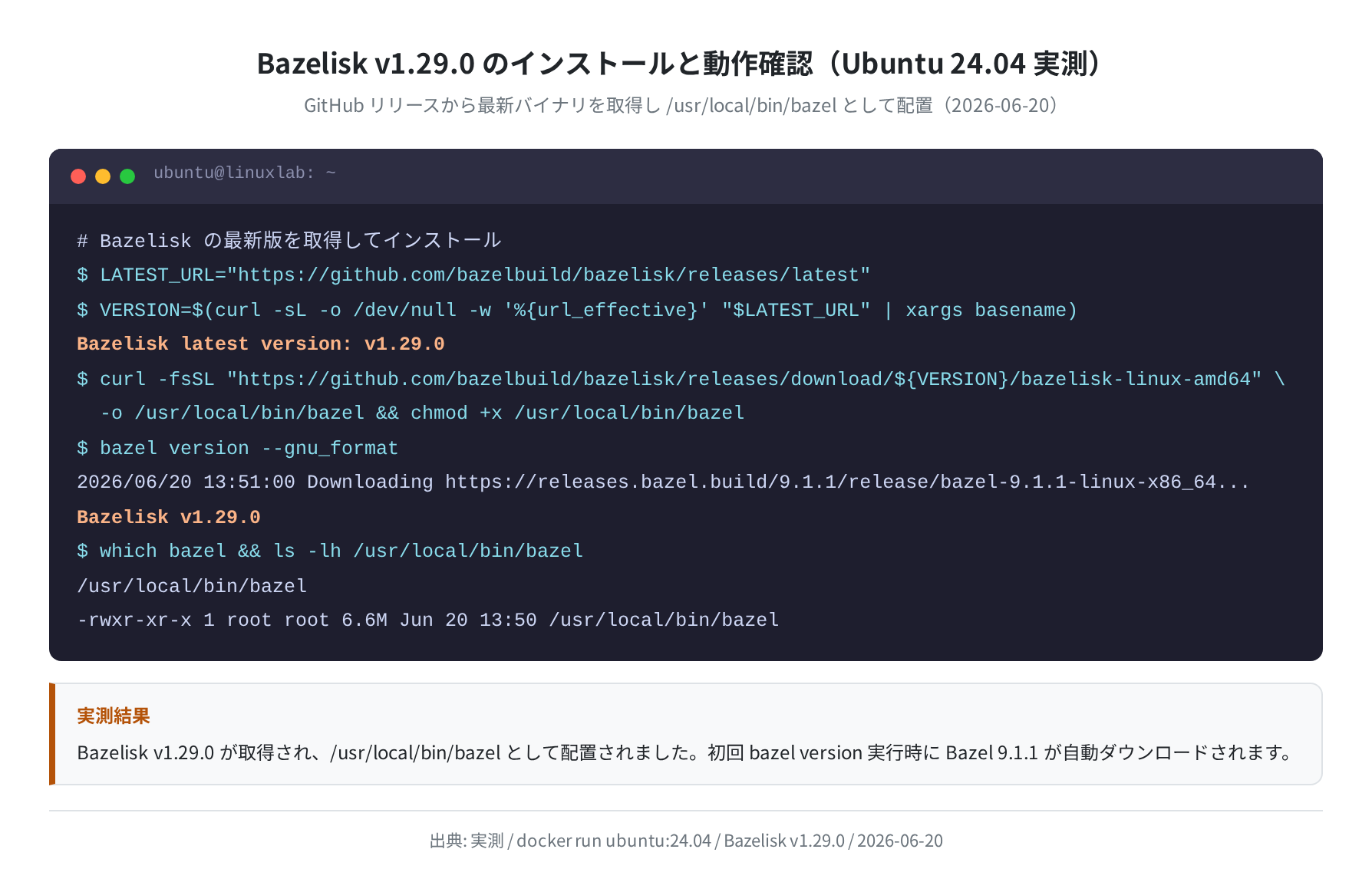Screen dimensions: 1372x882
Task: Click the output line /usr/local/bin/bazel
Action: (192, 586)
